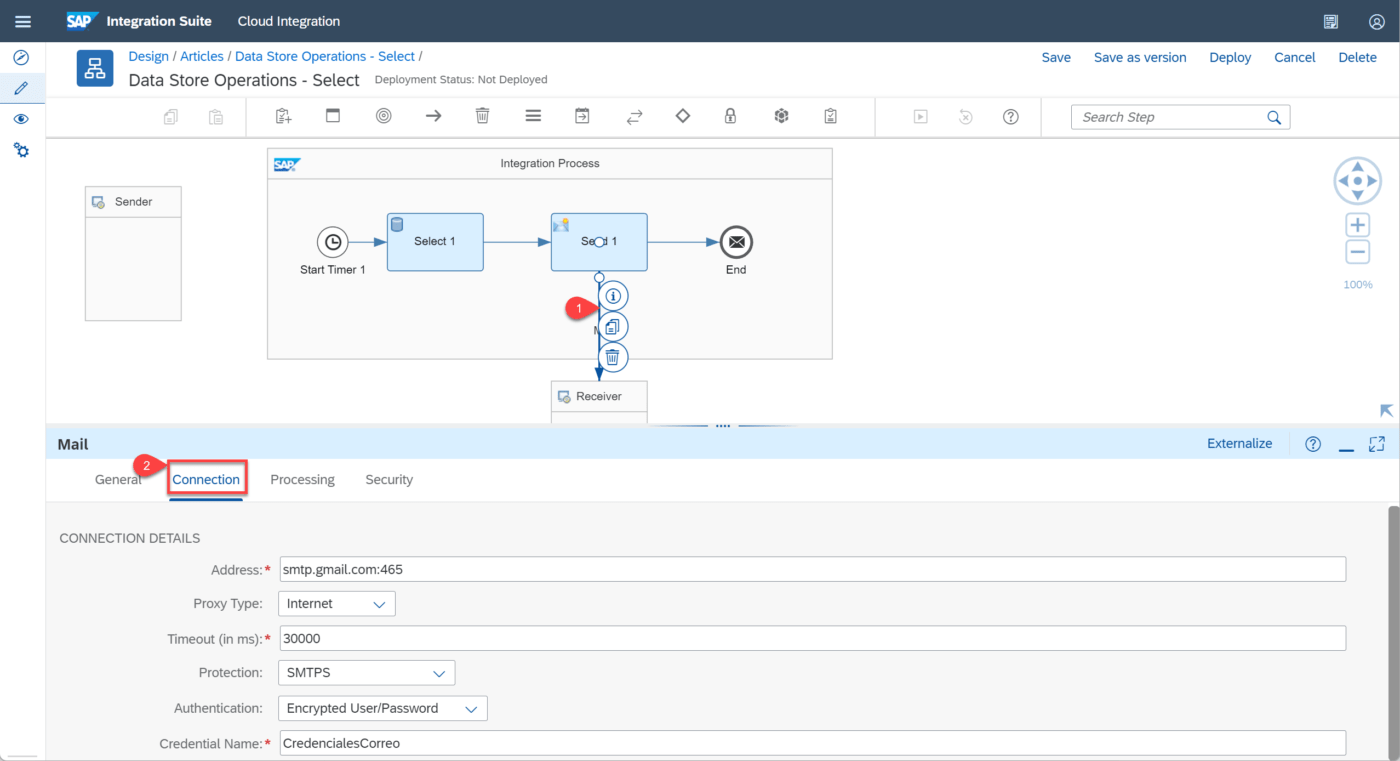
Task: Open the Design breadcrumb link
Action: pyautogui.click(x=149, y=57)
